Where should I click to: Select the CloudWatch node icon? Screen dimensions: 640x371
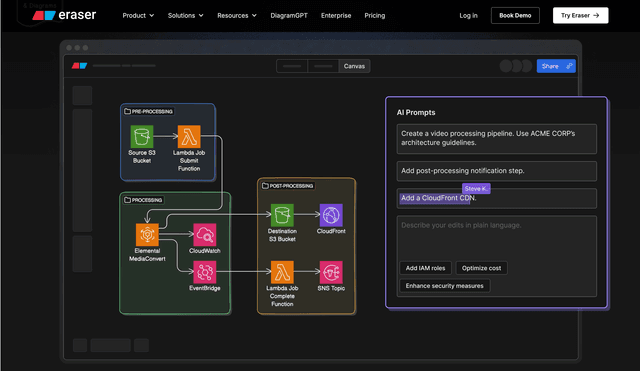204,235
